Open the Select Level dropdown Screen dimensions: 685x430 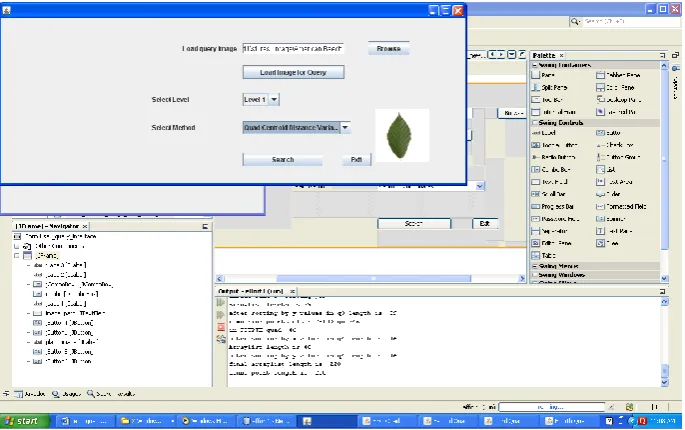pos(274,100)
